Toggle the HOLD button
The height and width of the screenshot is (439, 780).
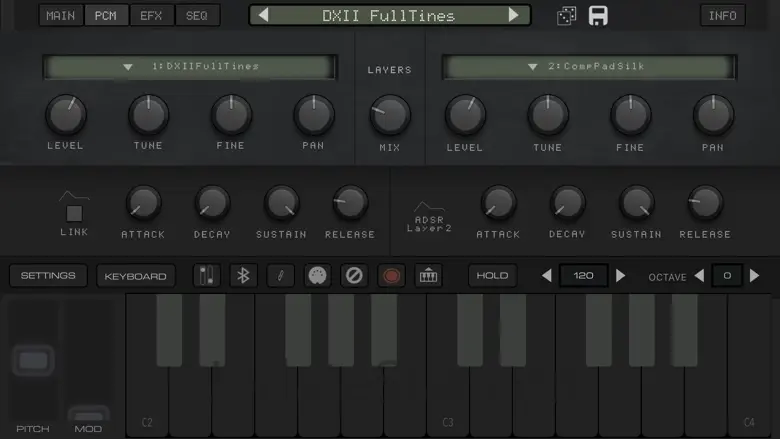click(492, 275)
